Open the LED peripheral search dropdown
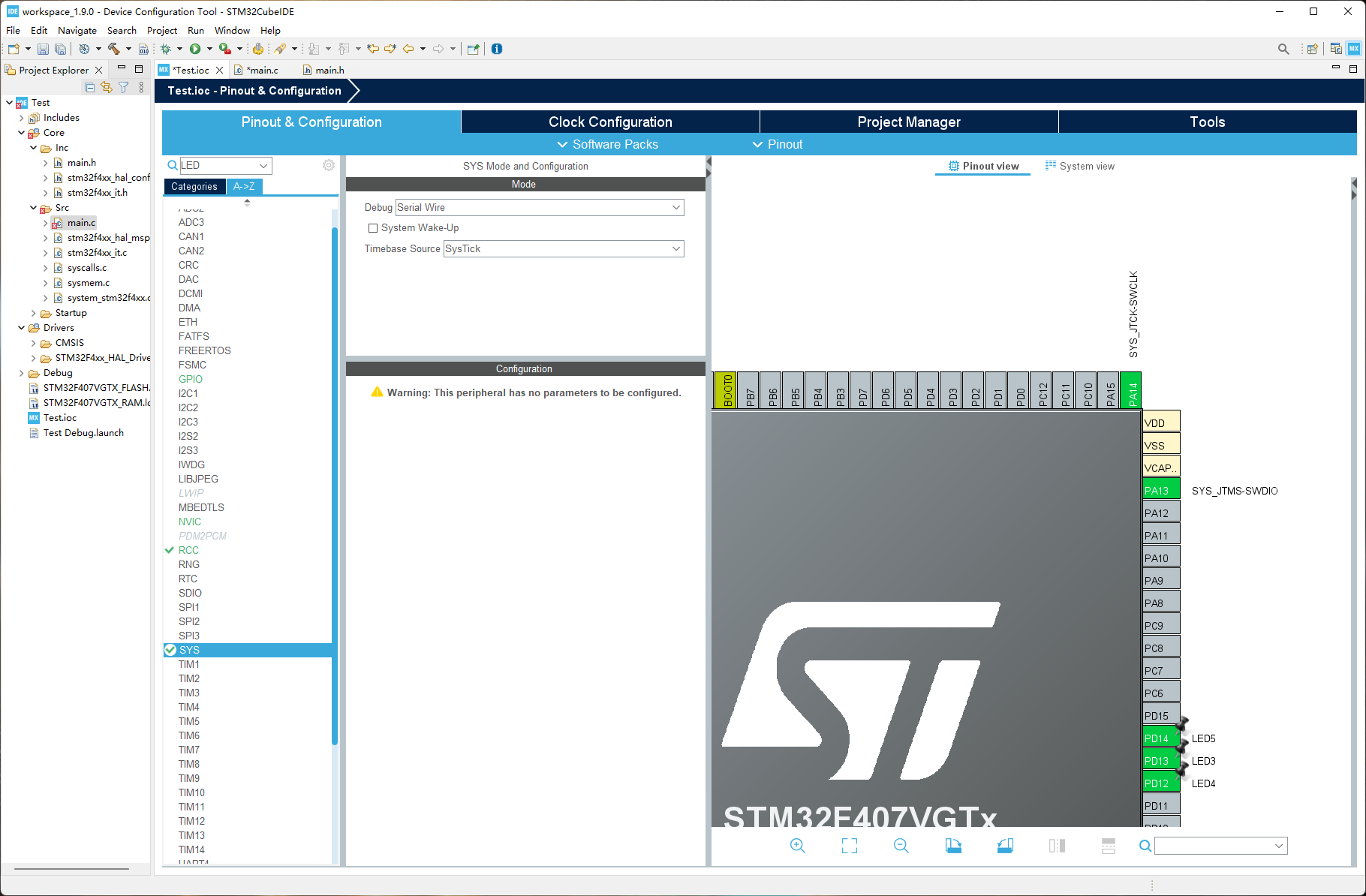Image resolution: width=1366 pixels, height=896 pixels. [263, 165]
